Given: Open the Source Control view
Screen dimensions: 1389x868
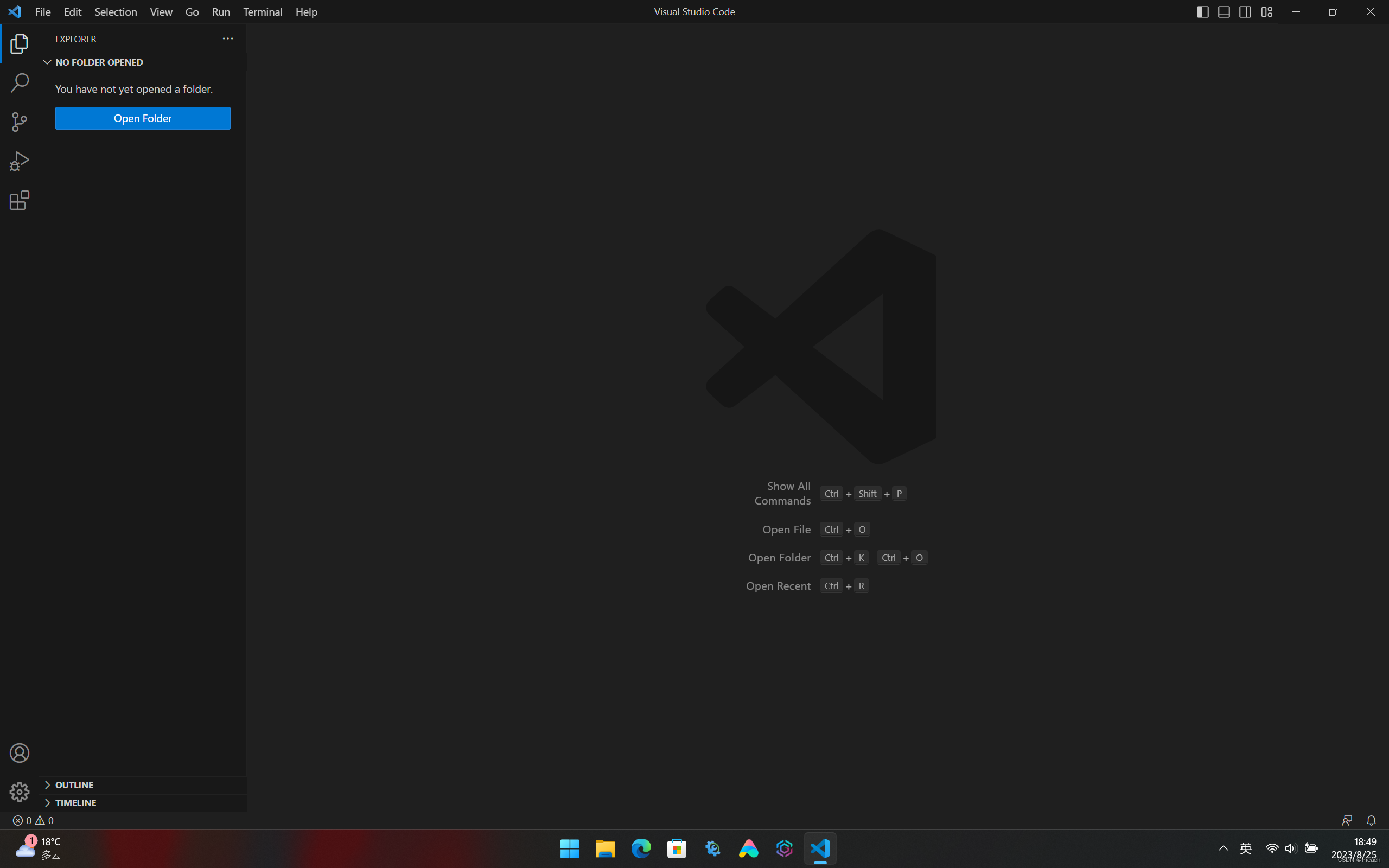Looking at the screenshot, I should pos(20,122).
